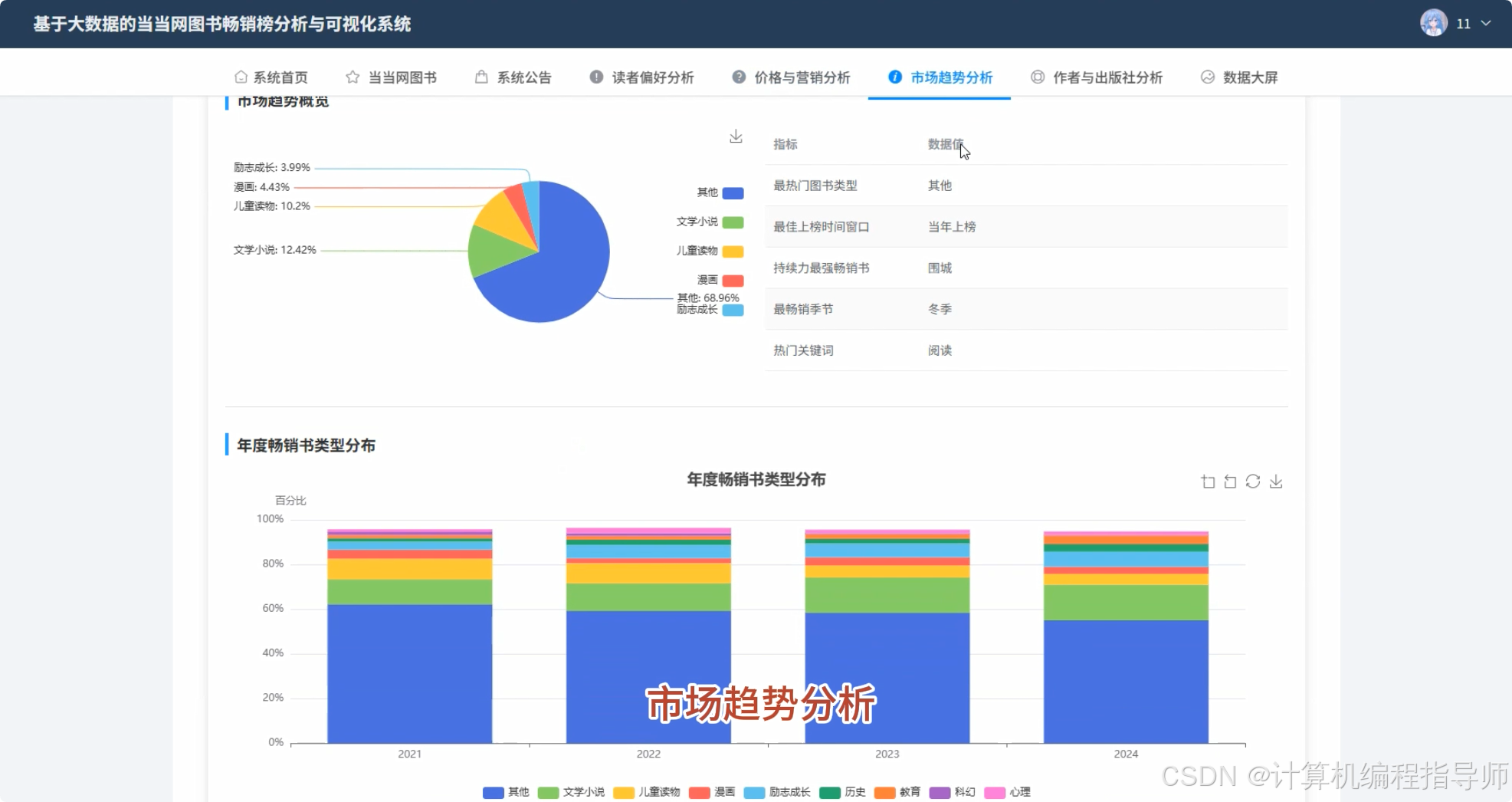
Task: Click 2022 x-axis label
Action: pos(648,754)
